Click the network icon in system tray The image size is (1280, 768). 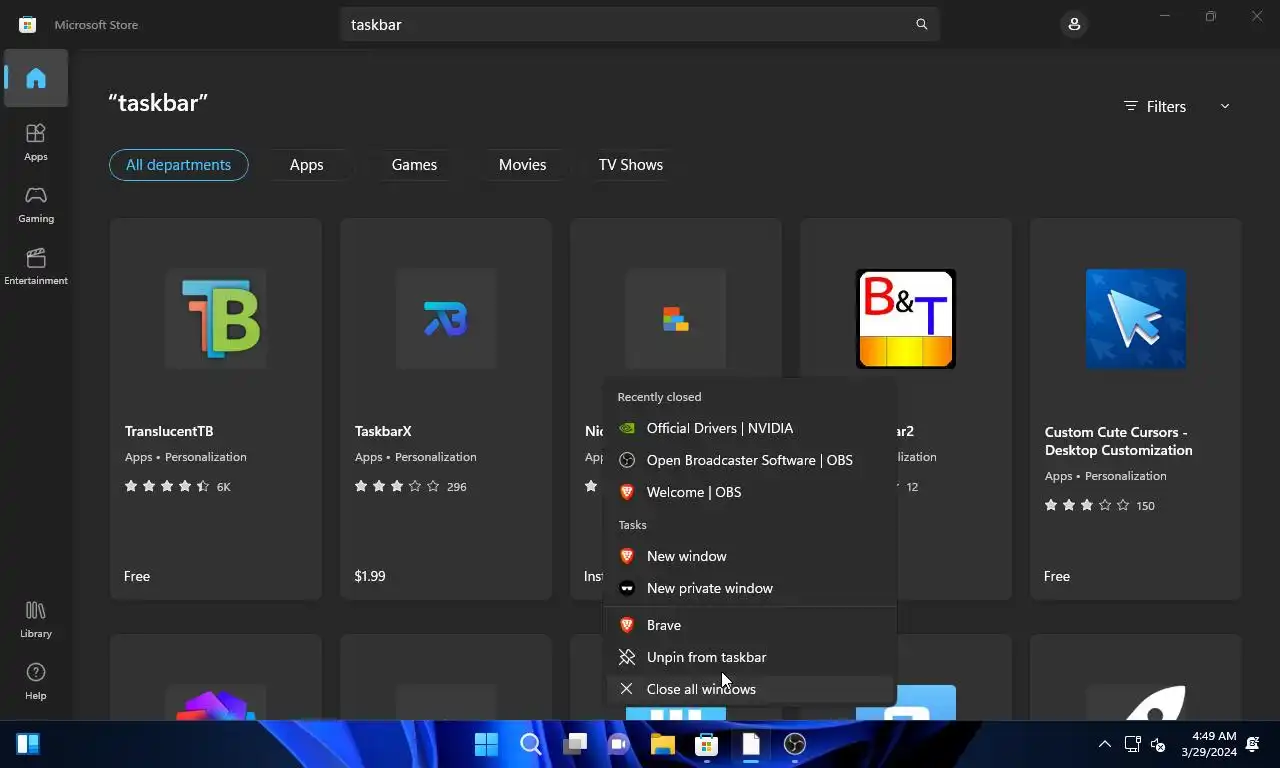click(1132, 744)
